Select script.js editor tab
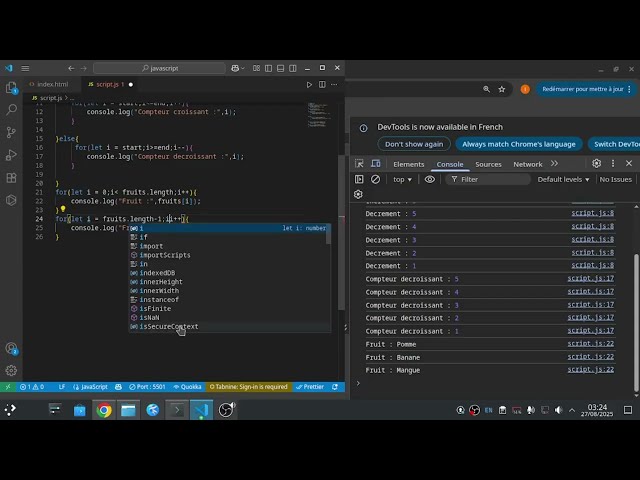 [x=107, y=84]
